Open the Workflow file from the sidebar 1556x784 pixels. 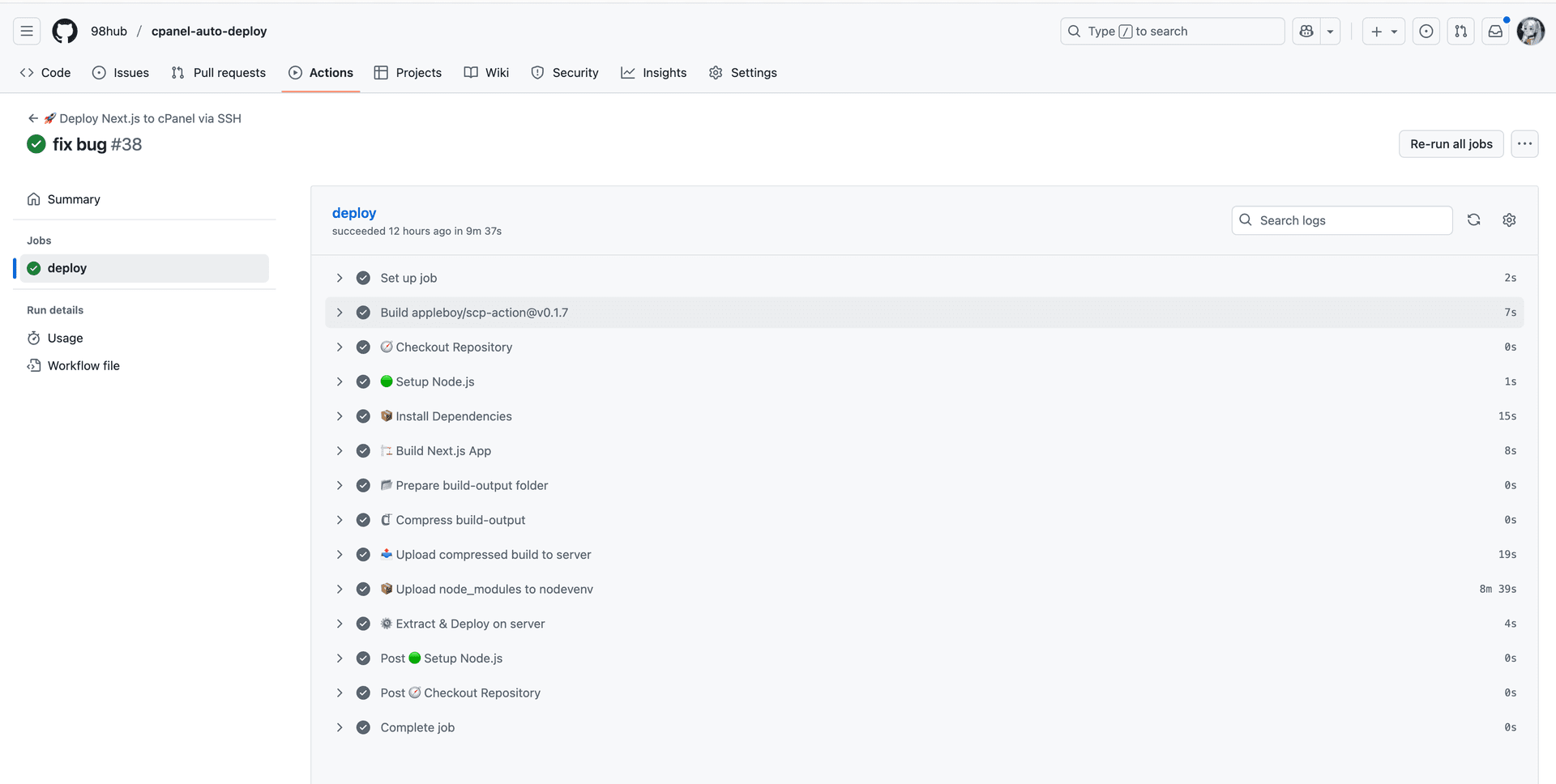[x=83, y=365]
